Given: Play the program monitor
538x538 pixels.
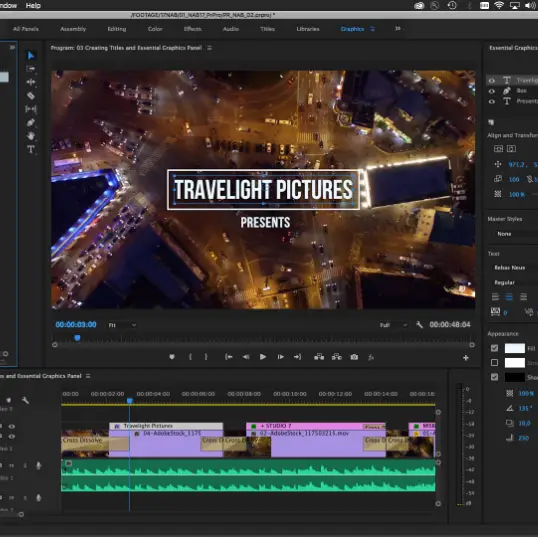Looking at the screenshot, I should click(263, 357).
